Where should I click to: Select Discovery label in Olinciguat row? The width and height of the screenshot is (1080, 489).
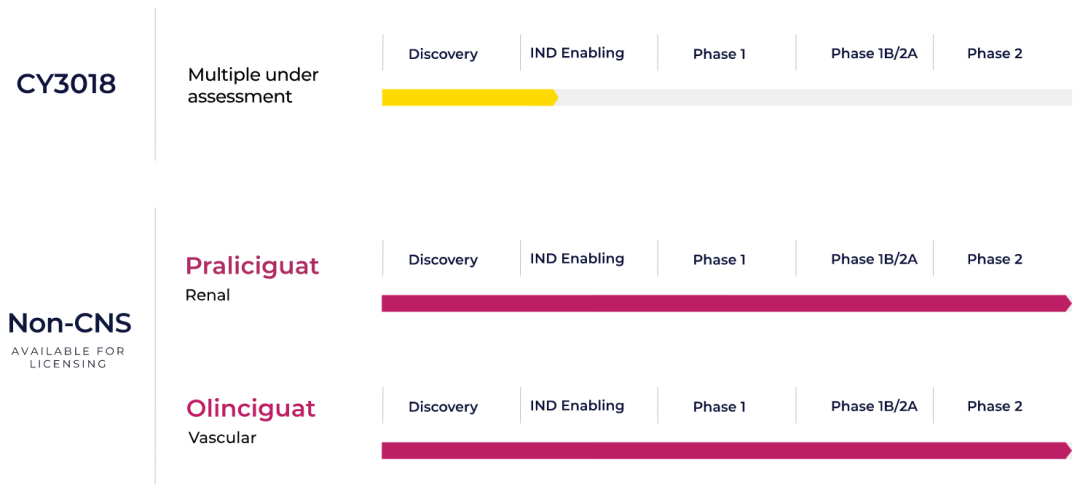pyautogui.click(x=443, y=407)
